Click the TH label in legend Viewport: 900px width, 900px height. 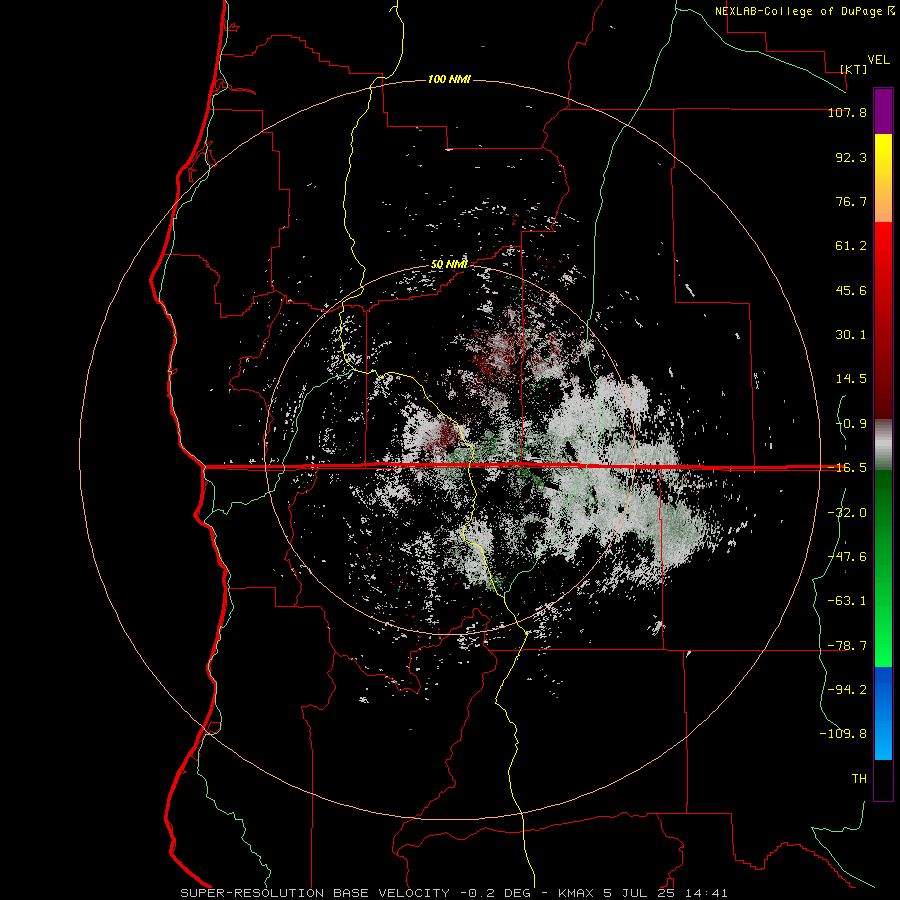pyautogui.click(x=859, y=779)
